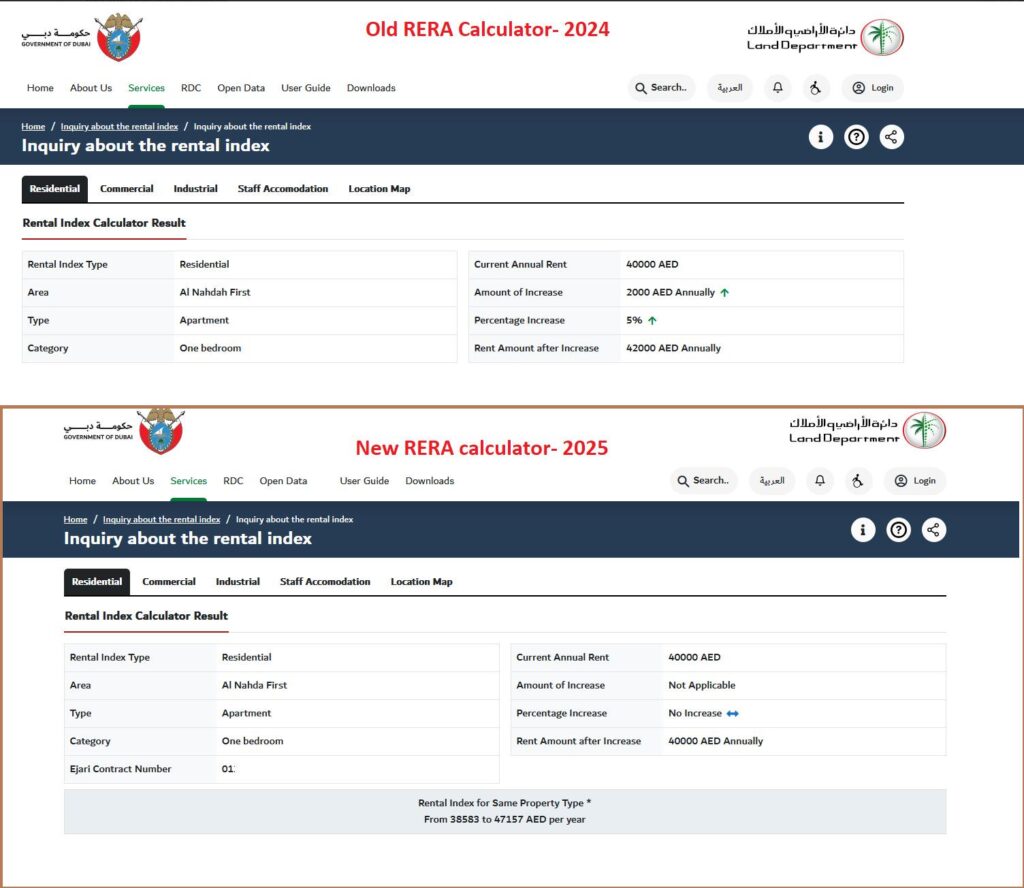
Task: Open User Guide in the 2024 calculator
Action: [x=306, y=87]
